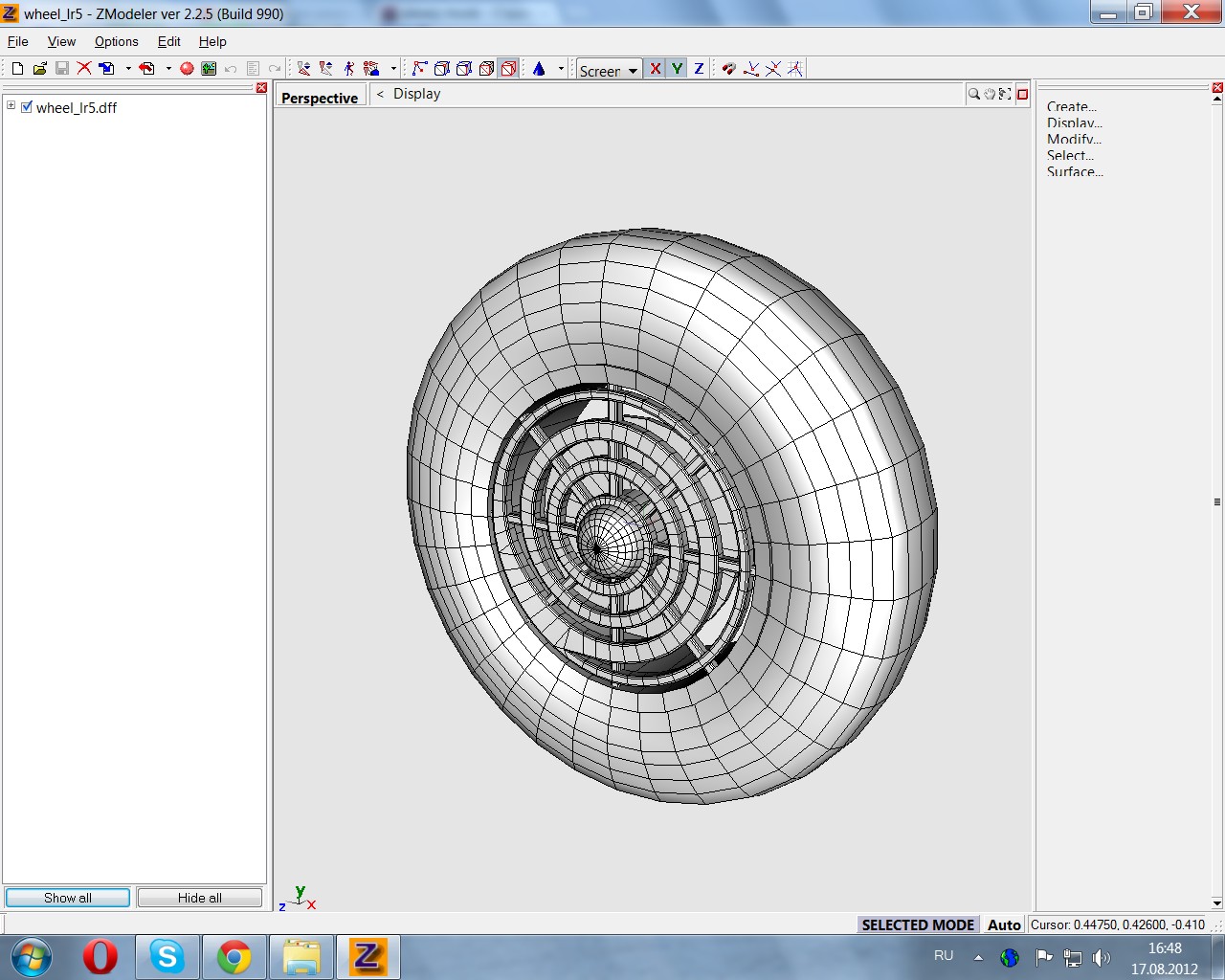Open the Edit menu
1225x980 pixels.
pos(169,41)
